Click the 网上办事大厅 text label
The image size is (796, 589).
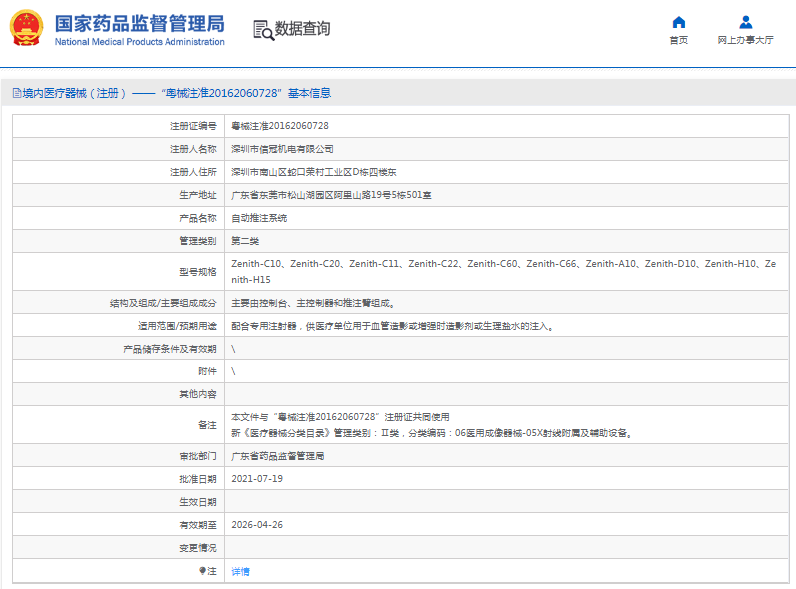pyautogui.click(x=745, y=41)
